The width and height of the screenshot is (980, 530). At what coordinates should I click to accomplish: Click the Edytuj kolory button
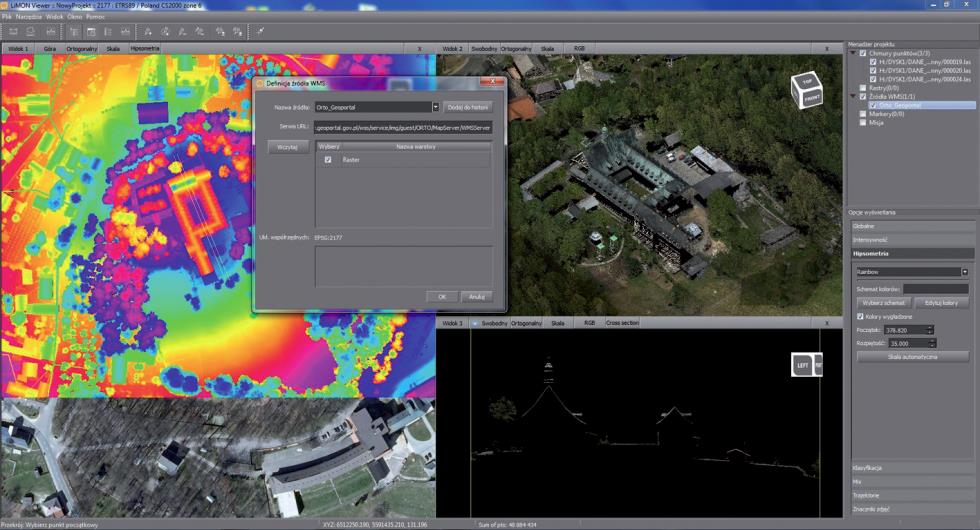pyautogui.click(x=941, y=303)
